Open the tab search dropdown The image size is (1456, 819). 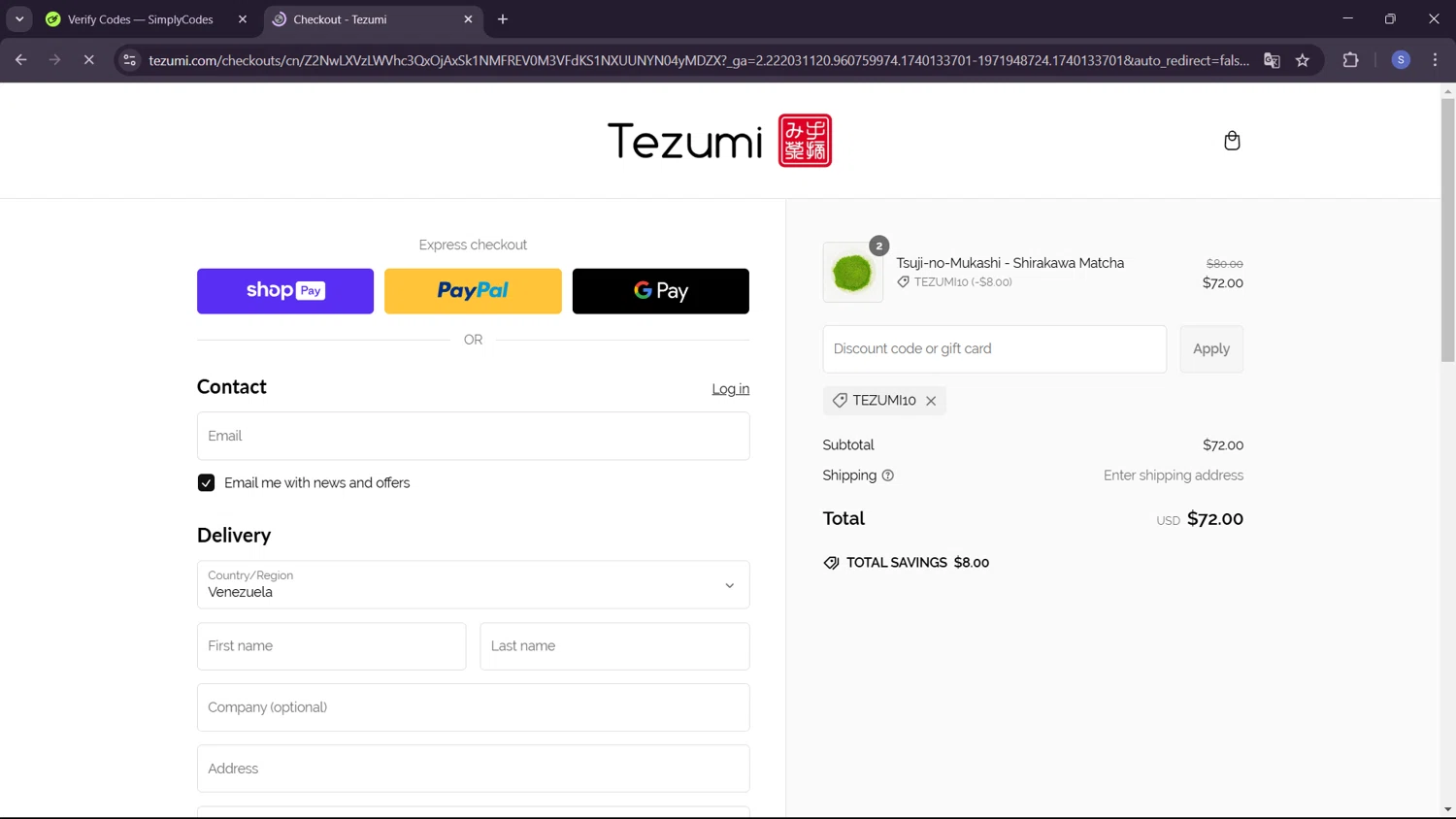(19, 19)
